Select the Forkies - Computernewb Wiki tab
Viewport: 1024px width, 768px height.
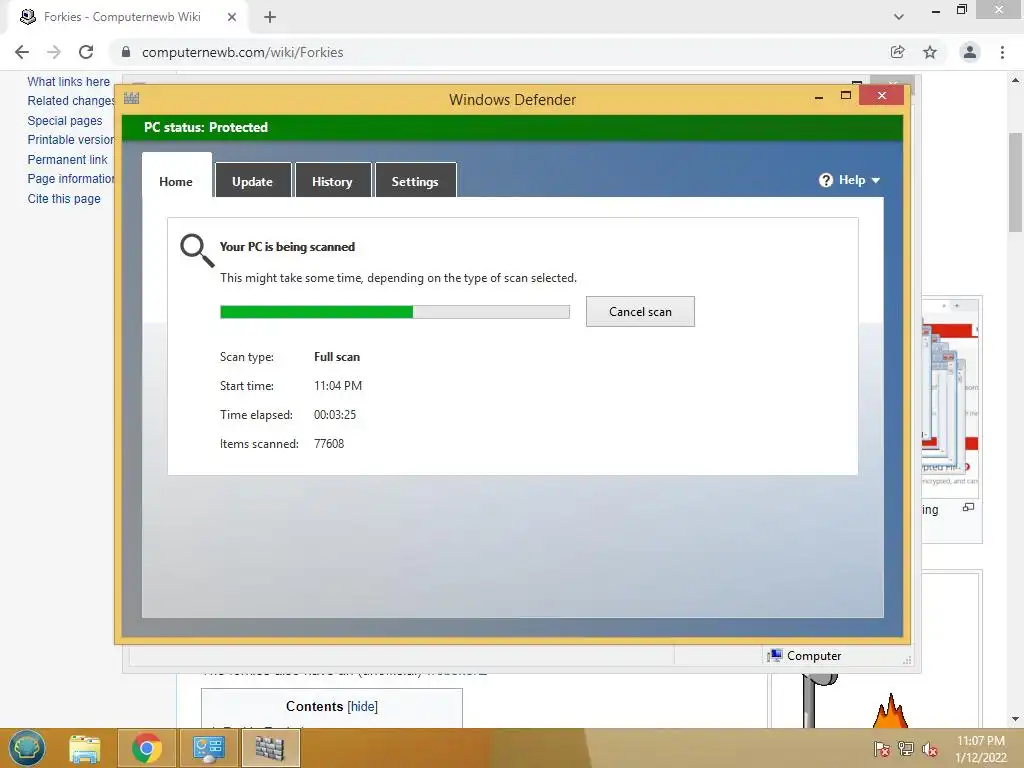(128, 17)
